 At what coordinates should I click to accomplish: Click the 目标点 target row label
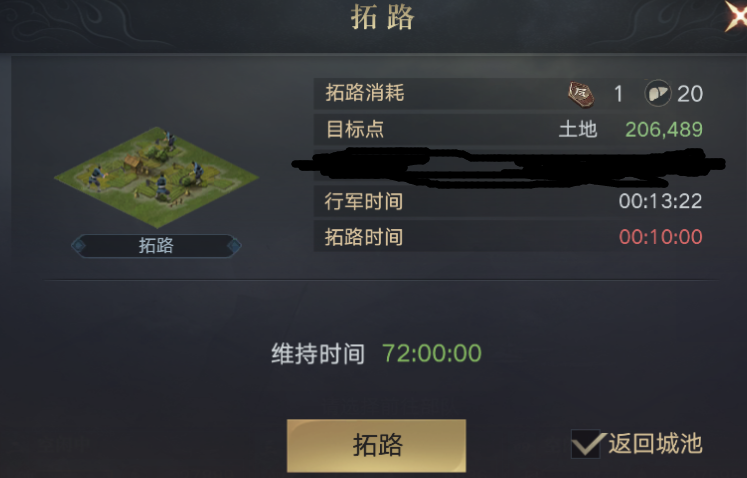pyautogui.click(x=355, y=129)
